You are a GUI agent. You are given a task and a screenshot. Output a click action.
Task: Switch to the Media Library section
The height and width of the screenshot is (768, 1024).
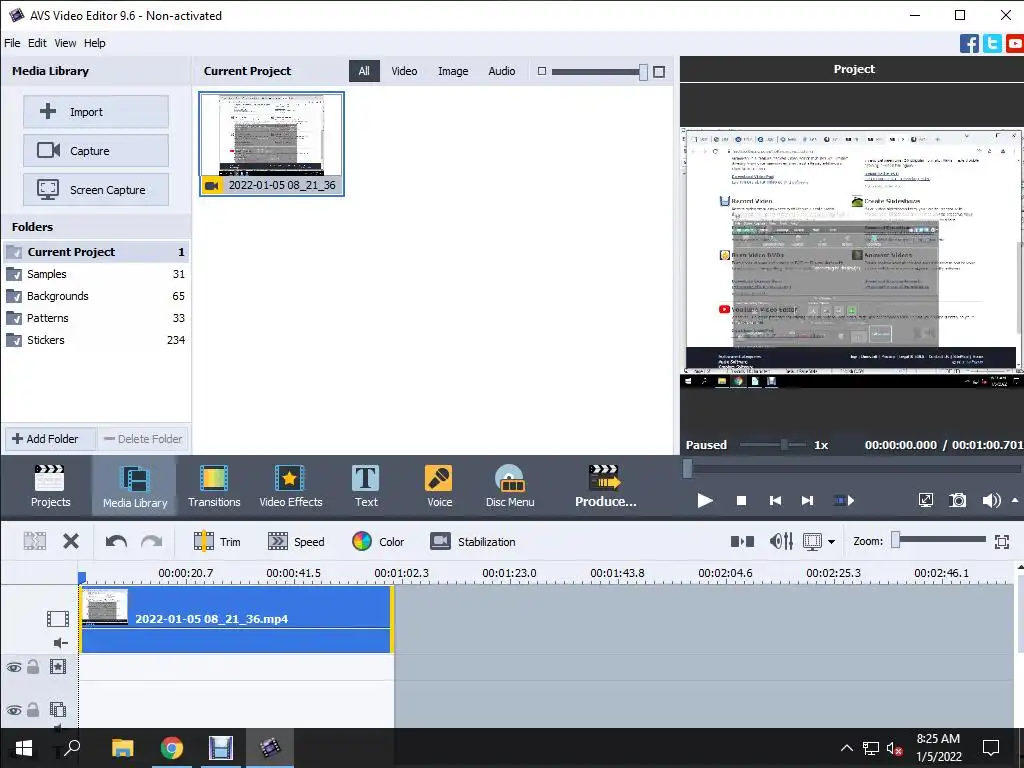[x=135, y=487]
